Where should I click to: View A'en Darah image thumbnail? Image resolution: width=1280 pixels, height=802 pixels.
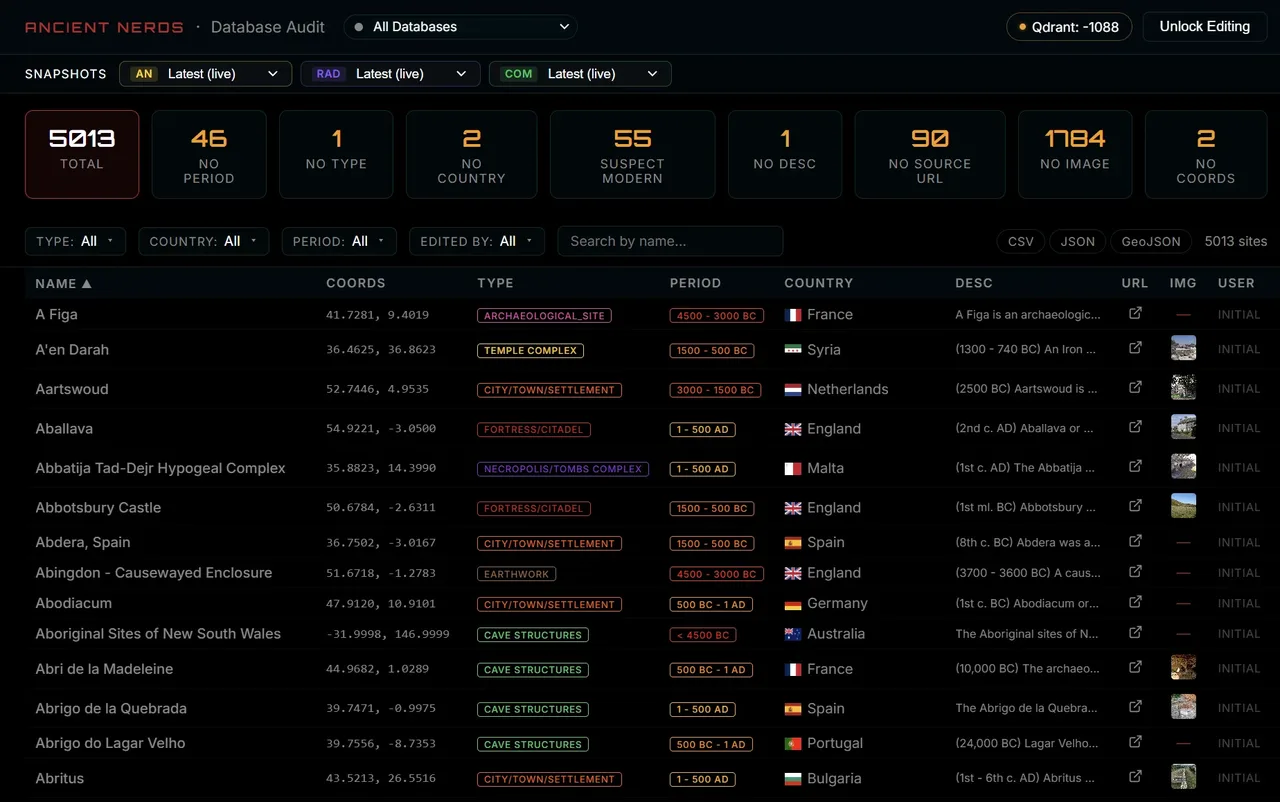(1183, 349)
